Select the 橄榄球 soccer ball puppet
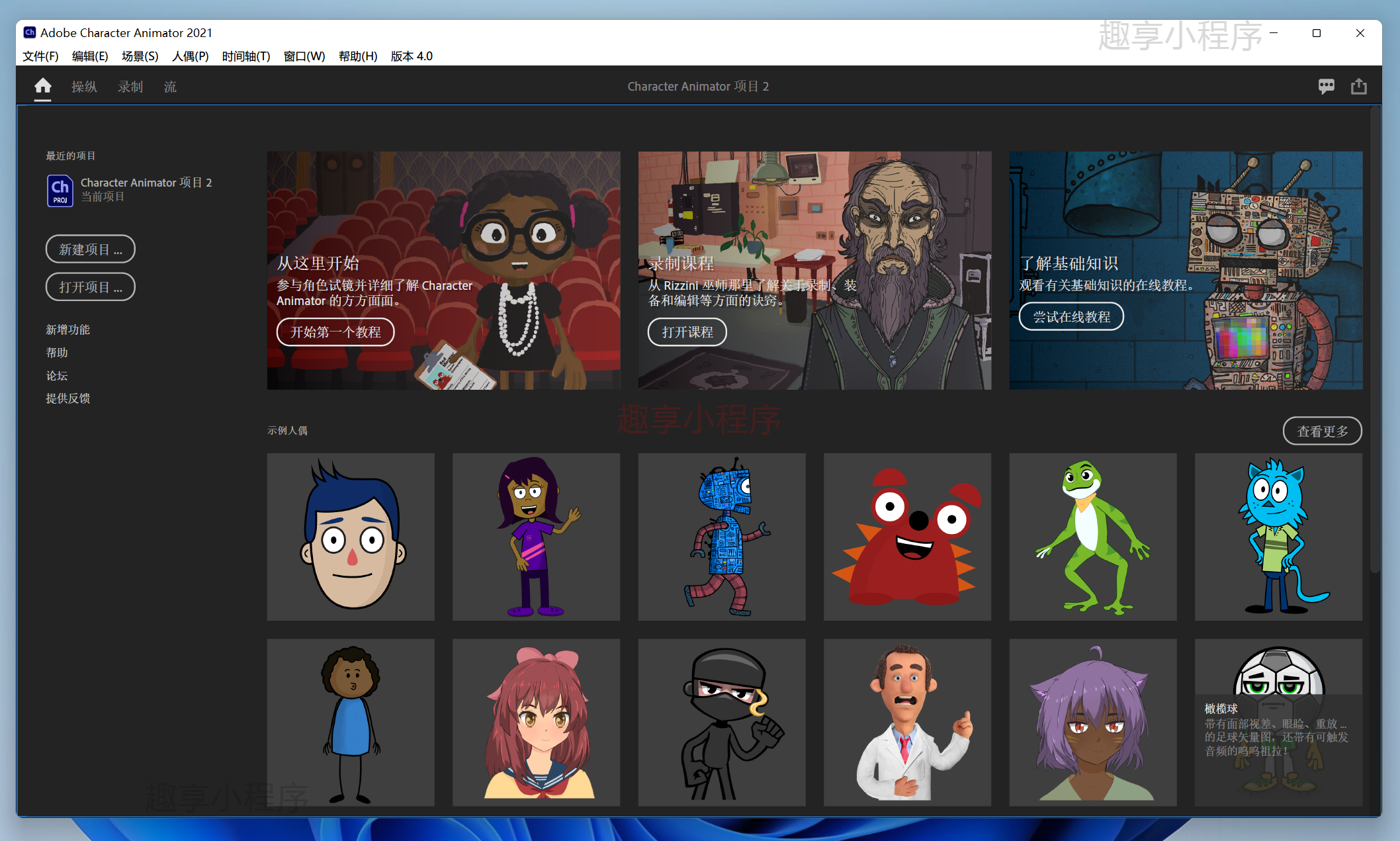This screenshot has height=841, width=1400. coord(1278,722)
